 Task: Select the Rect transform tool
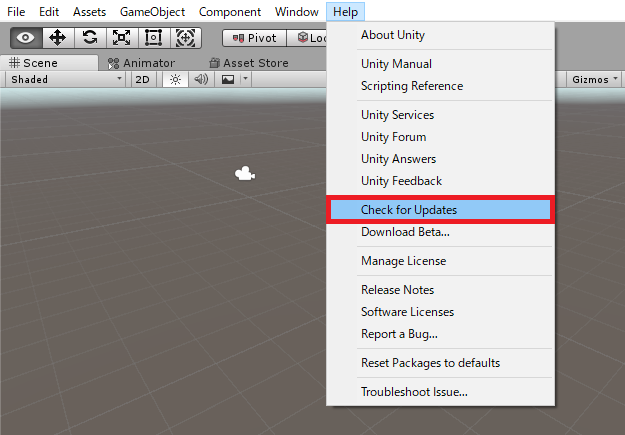[x=153, y=38]
